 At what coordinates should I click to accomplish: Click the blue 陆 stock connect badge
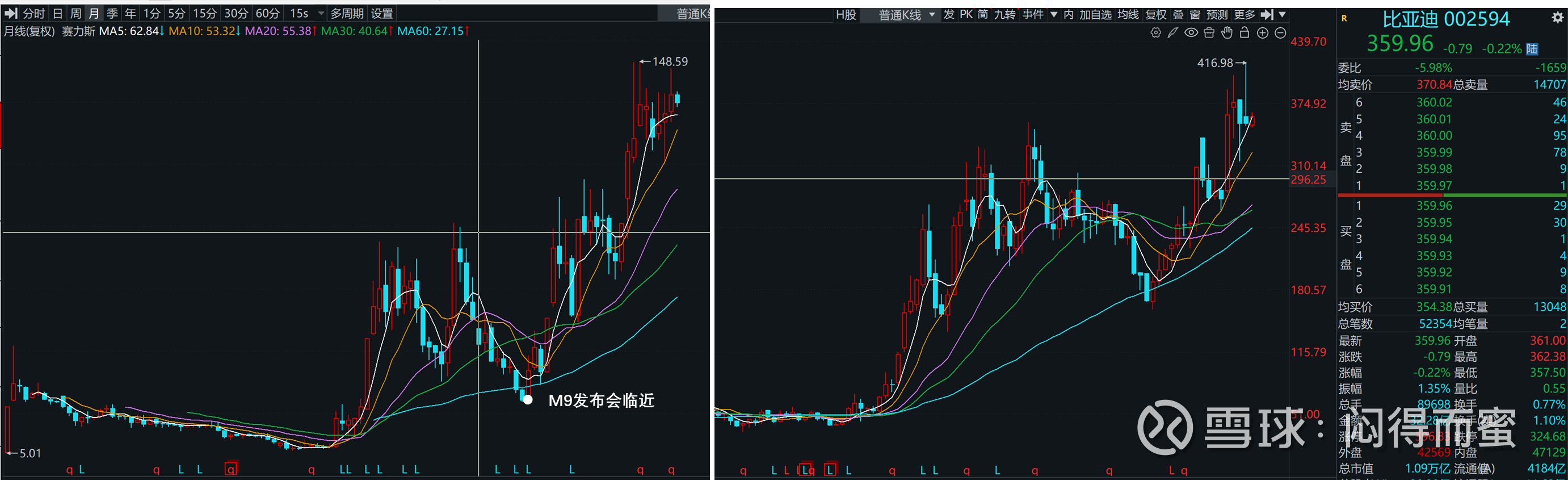1532,49
